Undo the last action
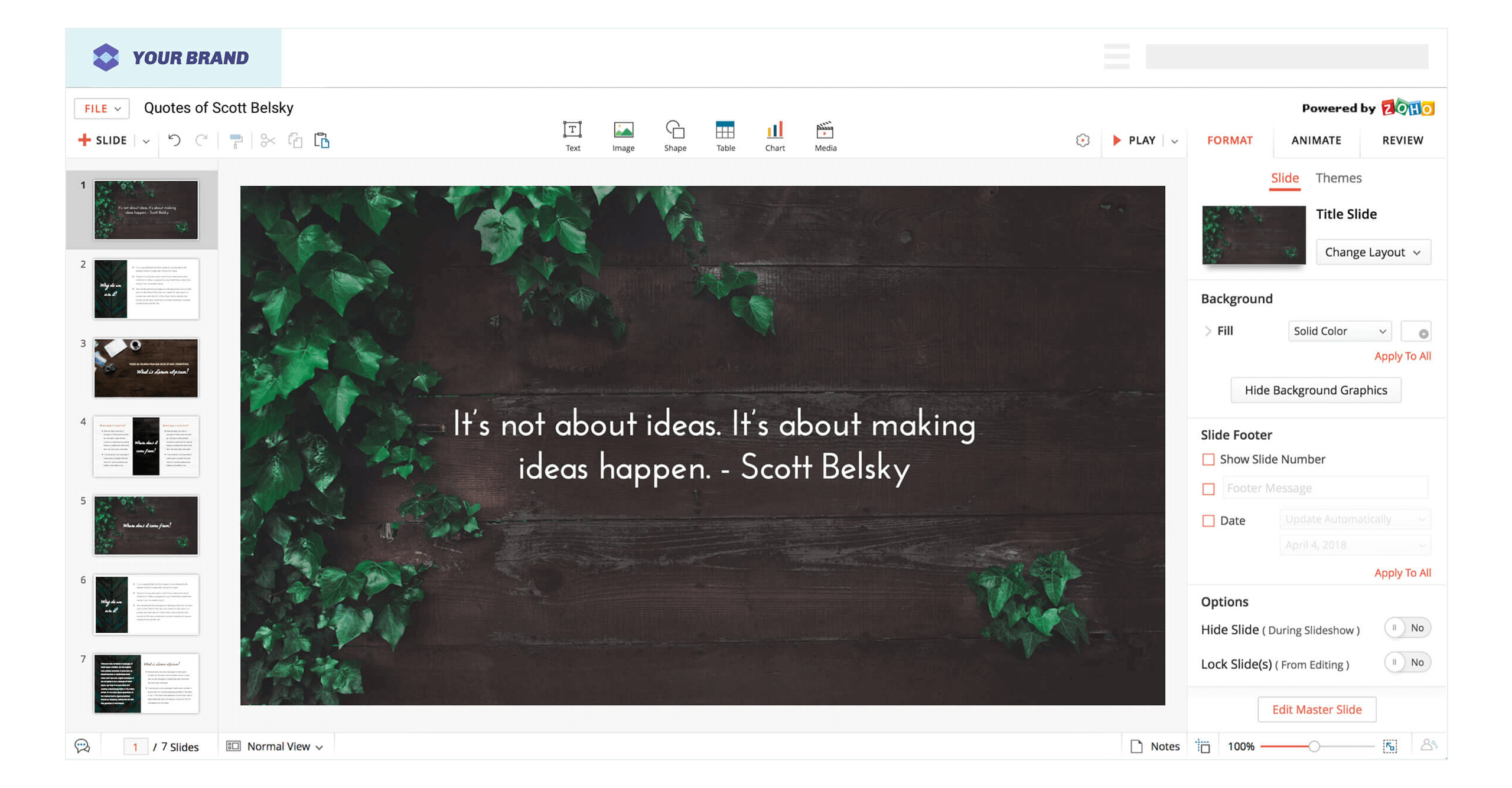This screenshot has height=788, width=1512. (x=174, y=140)
